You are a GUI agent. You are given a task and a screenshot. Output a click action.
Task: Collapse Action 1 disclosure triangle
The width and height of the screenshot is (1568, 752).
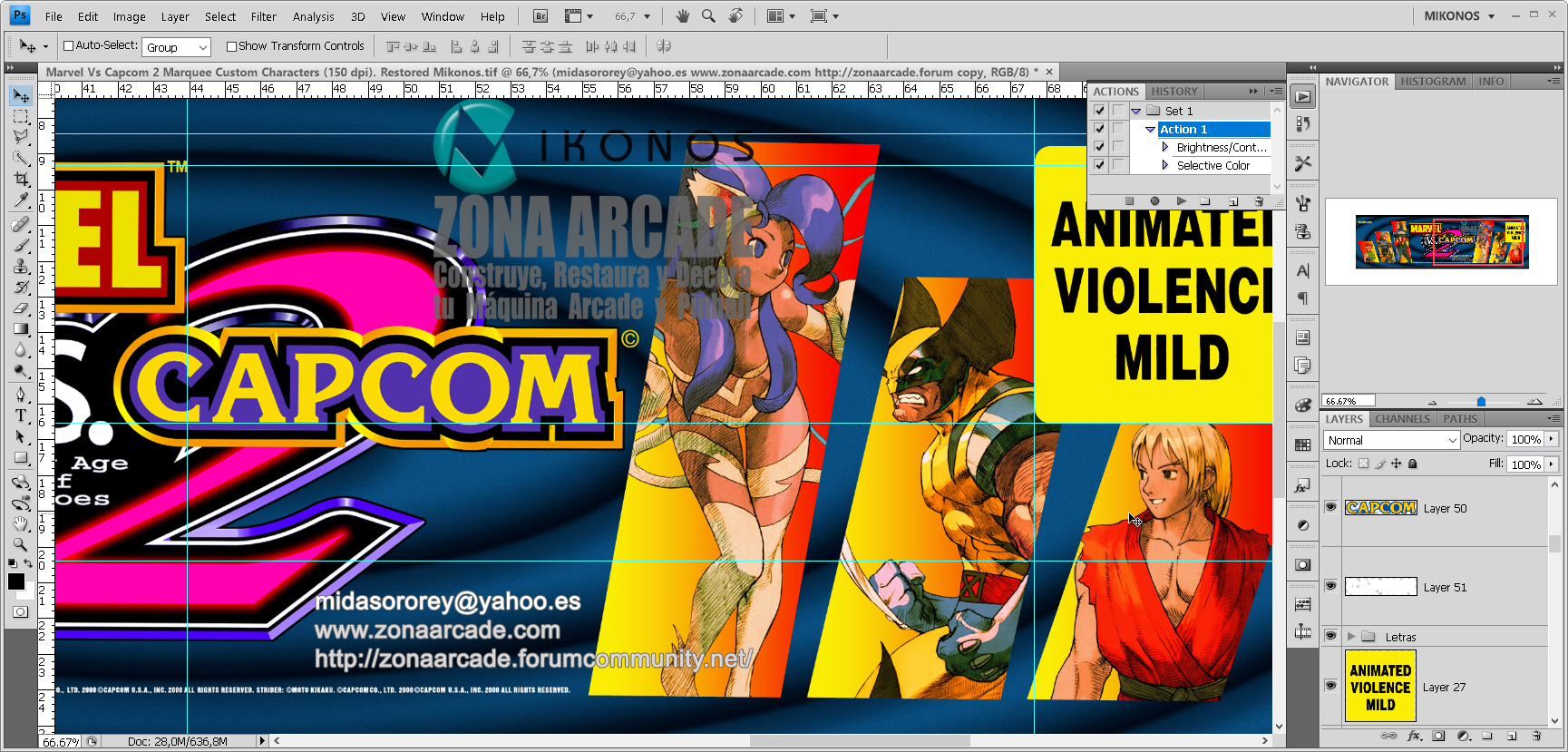click(1150, 130)
